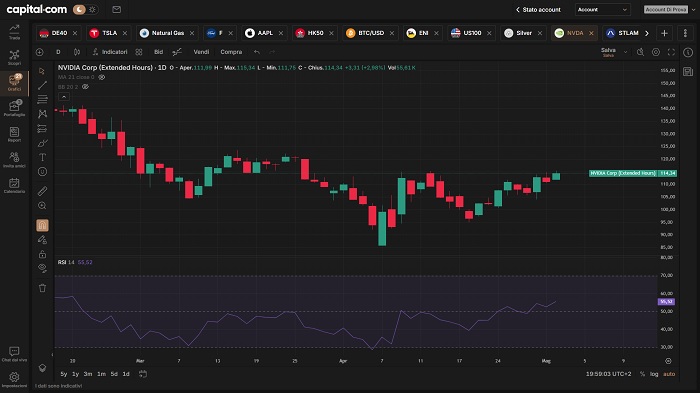This screenshot has height=393, width=700.
Task: Open the Report sidebar section
Action: point(14,134)
